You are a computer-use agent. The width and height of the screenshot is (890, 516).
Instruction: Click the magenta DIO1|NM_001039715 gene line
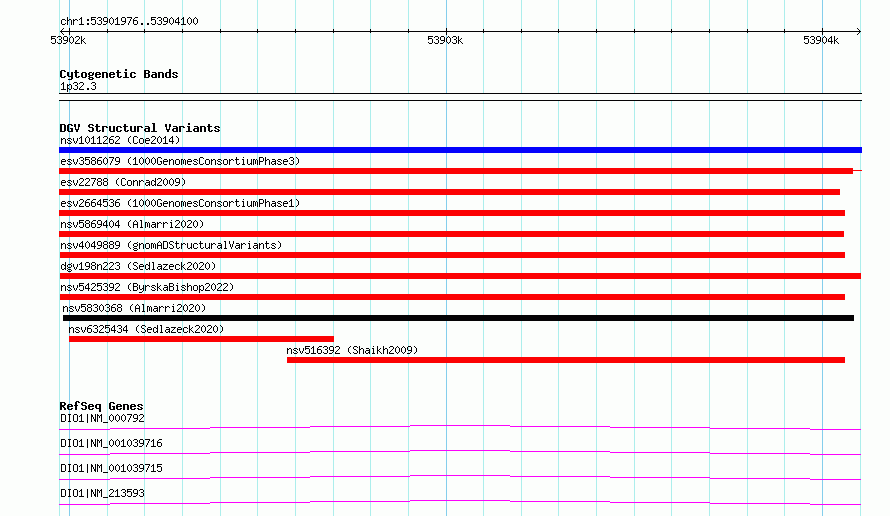tap(460, 477)
